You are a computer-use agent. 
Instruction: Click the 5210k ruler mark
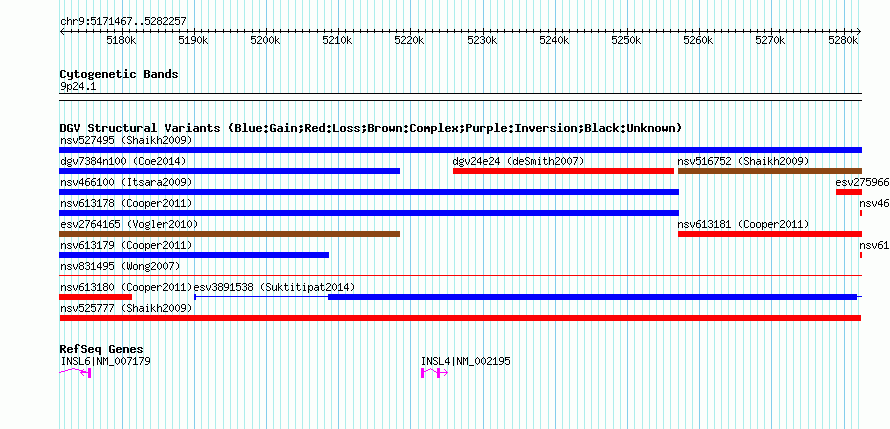[x=338, y=41]
